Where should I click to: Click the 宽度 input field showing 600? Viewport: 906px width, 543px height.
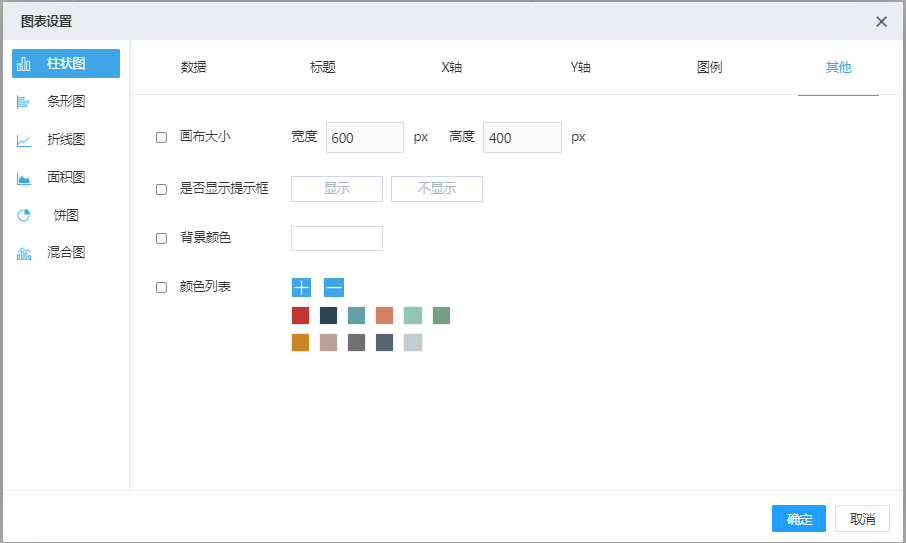[364, 138]
